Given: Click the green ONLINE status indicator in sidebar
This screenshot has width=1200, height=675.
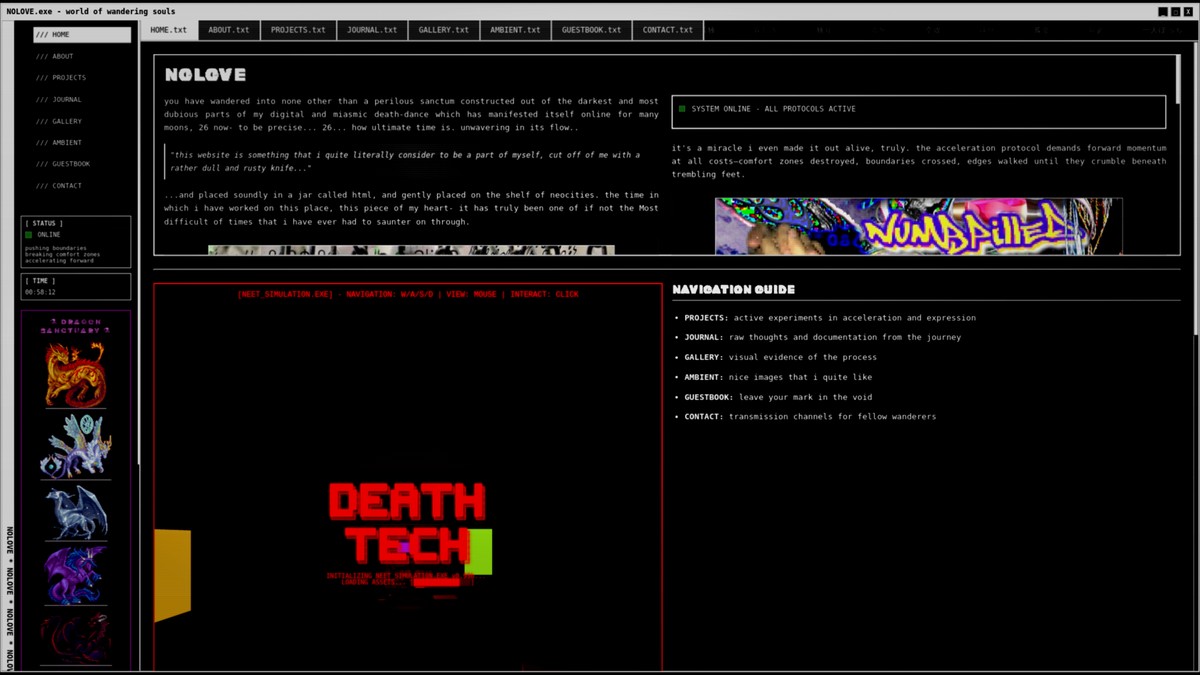Looking at the screenshot, I should 29,235.
